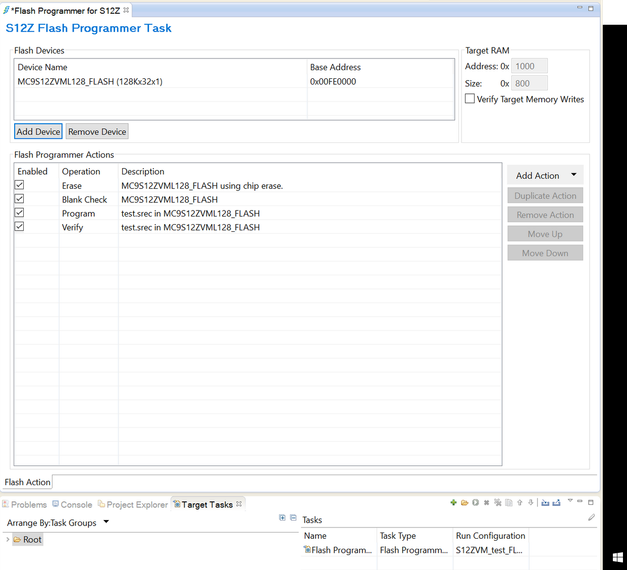The image size is (627, 570).
Task: Click the move task down arrow icon
Action: click(531, 503)
